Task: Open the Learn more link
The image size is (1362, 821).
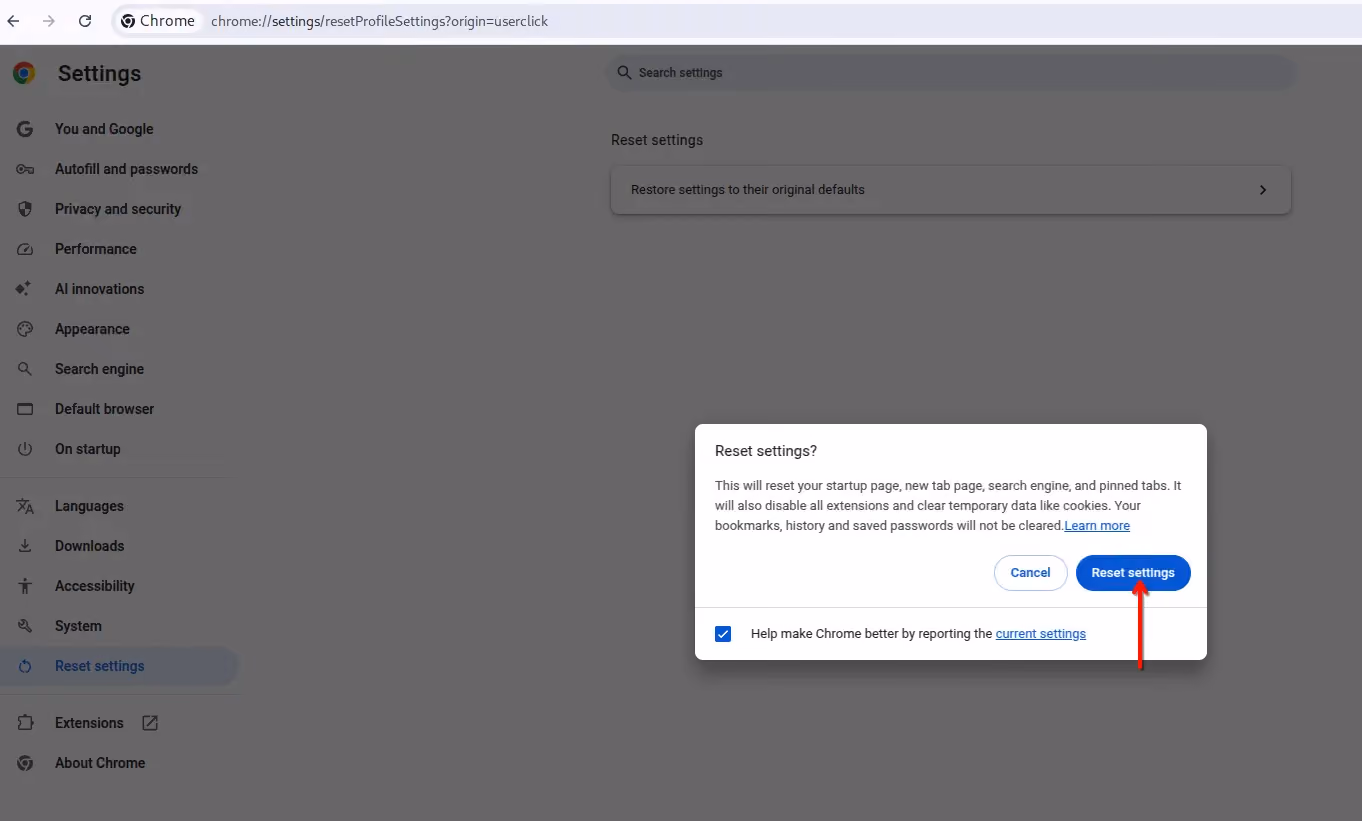Action: pos(1097,526)
